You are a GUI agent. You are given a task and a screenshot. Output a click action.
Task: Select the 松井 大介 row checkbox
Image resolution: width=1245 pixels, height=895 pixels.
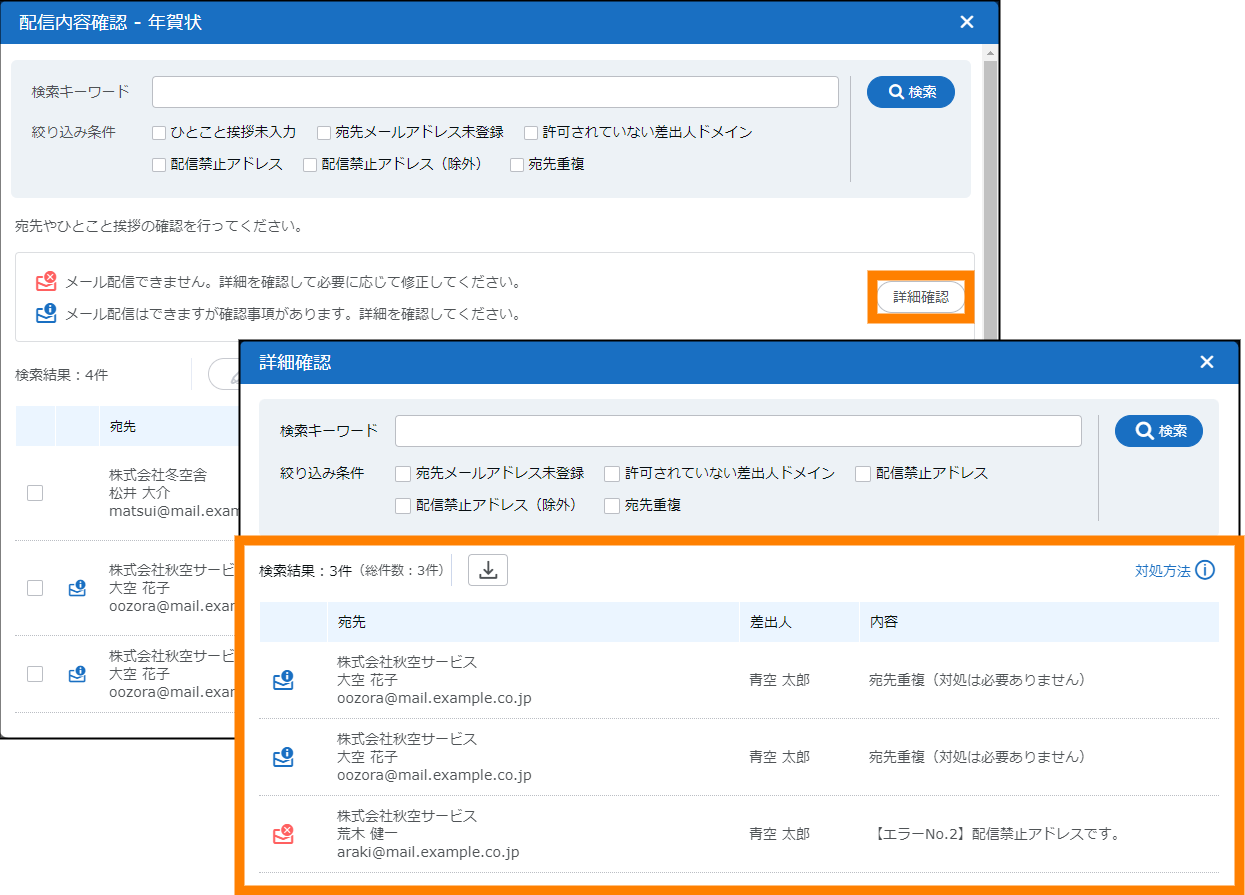(x=35, y=493)
